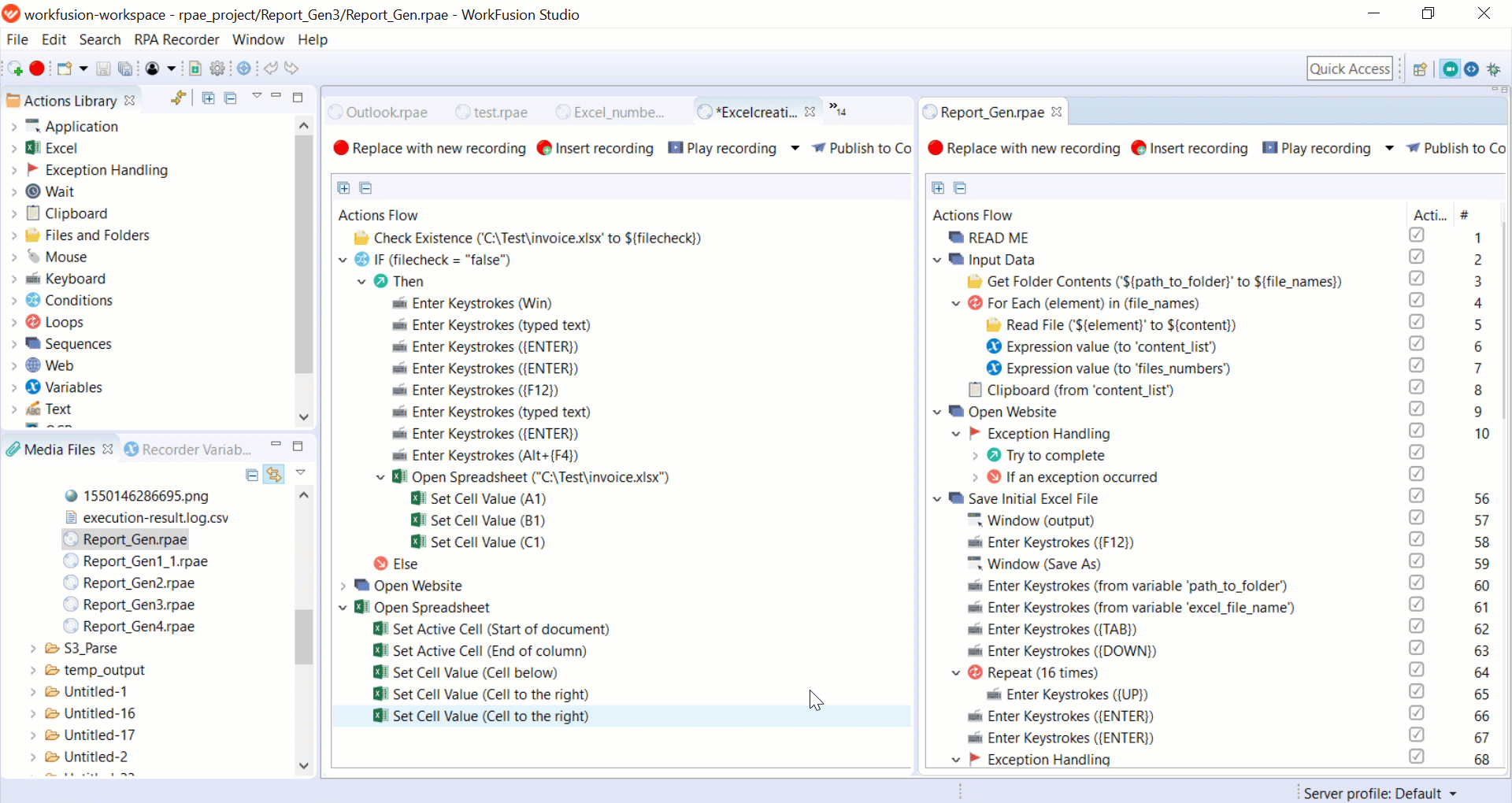Click the Quick Access search field
Image resolution: width=1512 pixels, height=803 pixels.
pos(1350,68)
